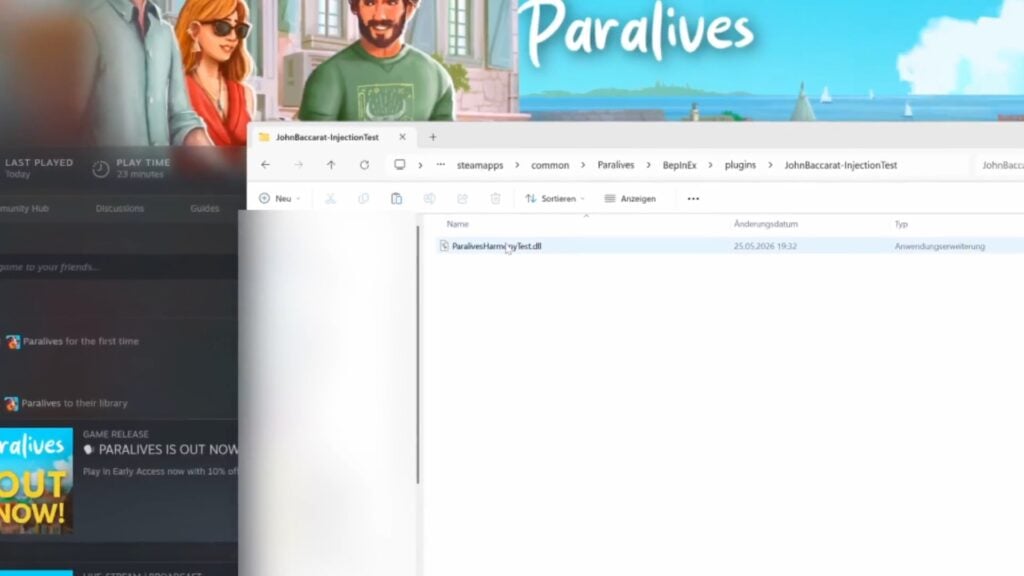1024x576 pixels.
Task: Open Discussions tab in Steam window
Action: (x=120, y=208)
